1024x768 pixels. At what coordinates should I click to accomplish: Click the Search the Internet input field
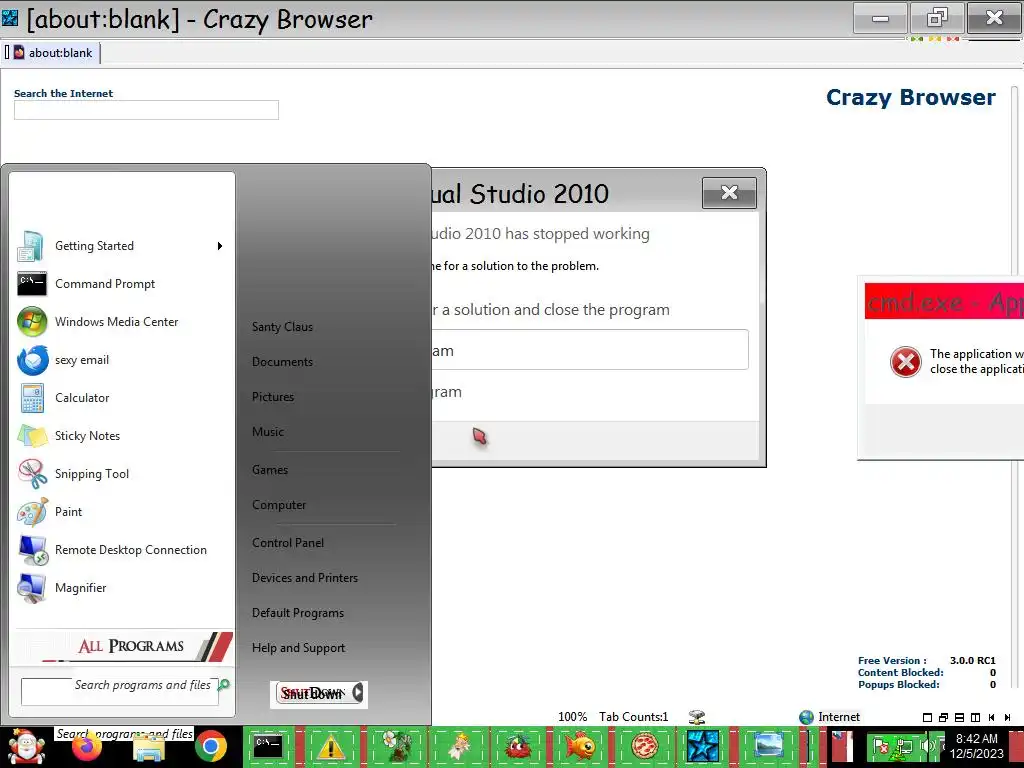[146, 110]
